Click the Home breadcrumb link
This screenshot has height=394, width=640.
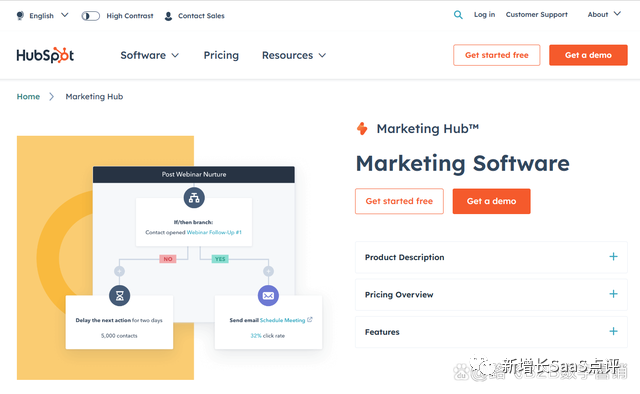[28, 96]
